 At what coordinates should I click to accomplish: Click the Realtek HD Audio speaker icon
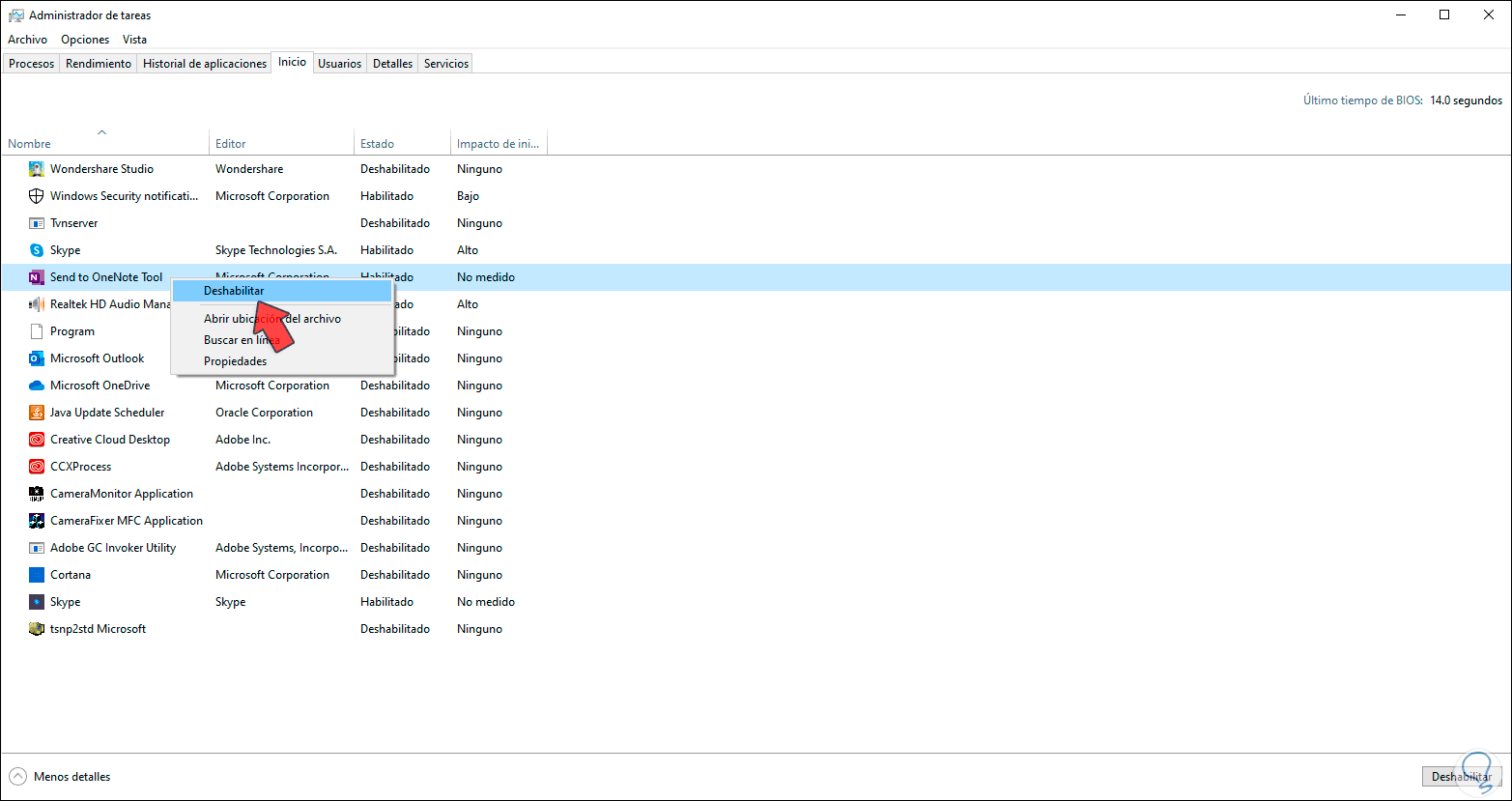pyautogui.click(x=37, y=304)
